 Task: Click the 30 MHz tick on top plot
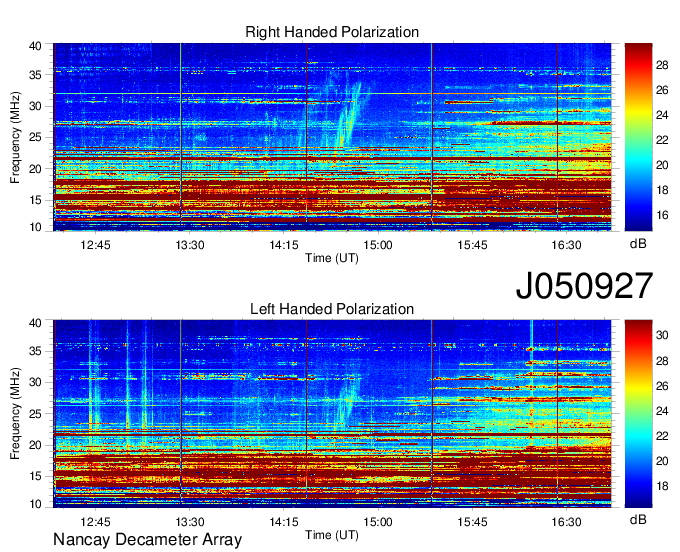(35, 106)
